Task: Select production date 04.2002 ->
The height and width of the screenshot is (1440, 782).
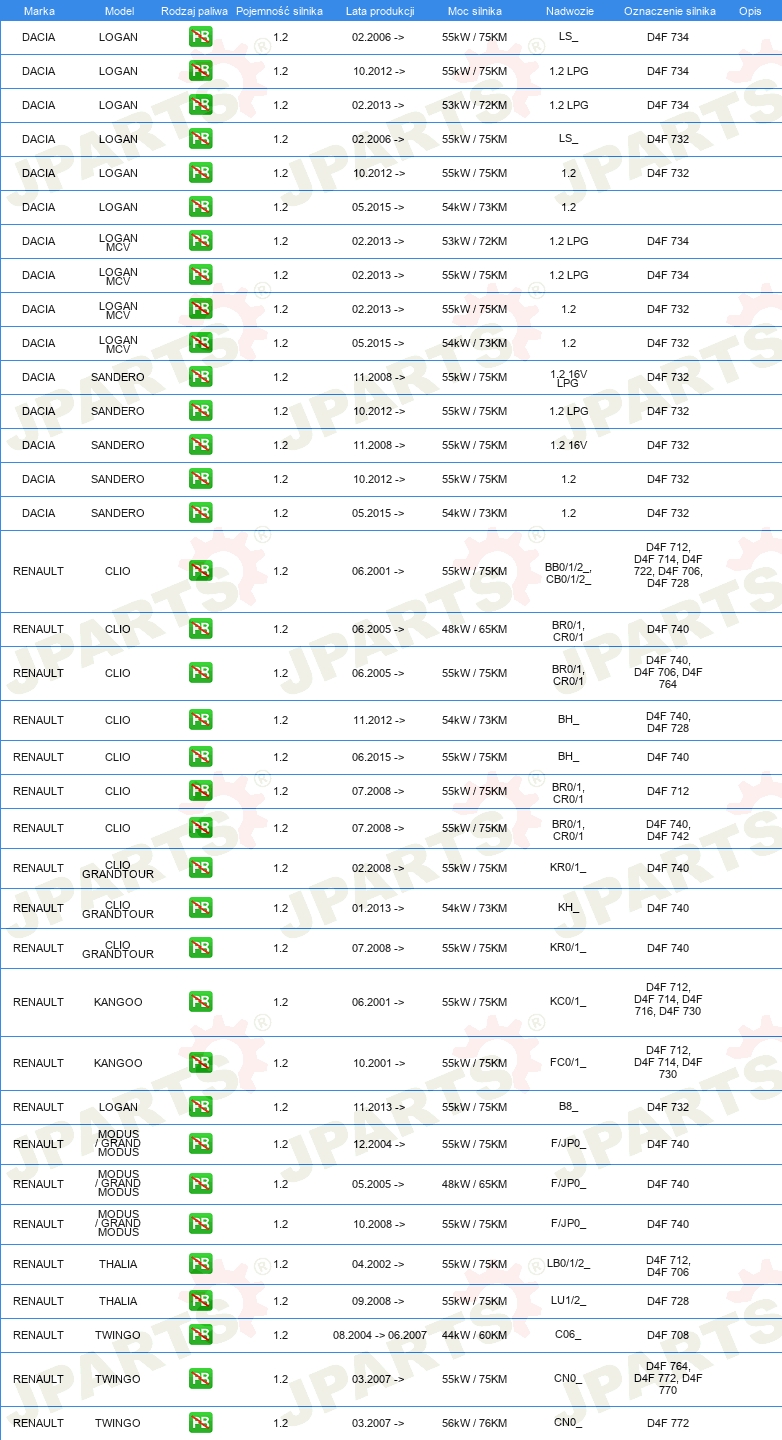Action: tap(379, 1264)
